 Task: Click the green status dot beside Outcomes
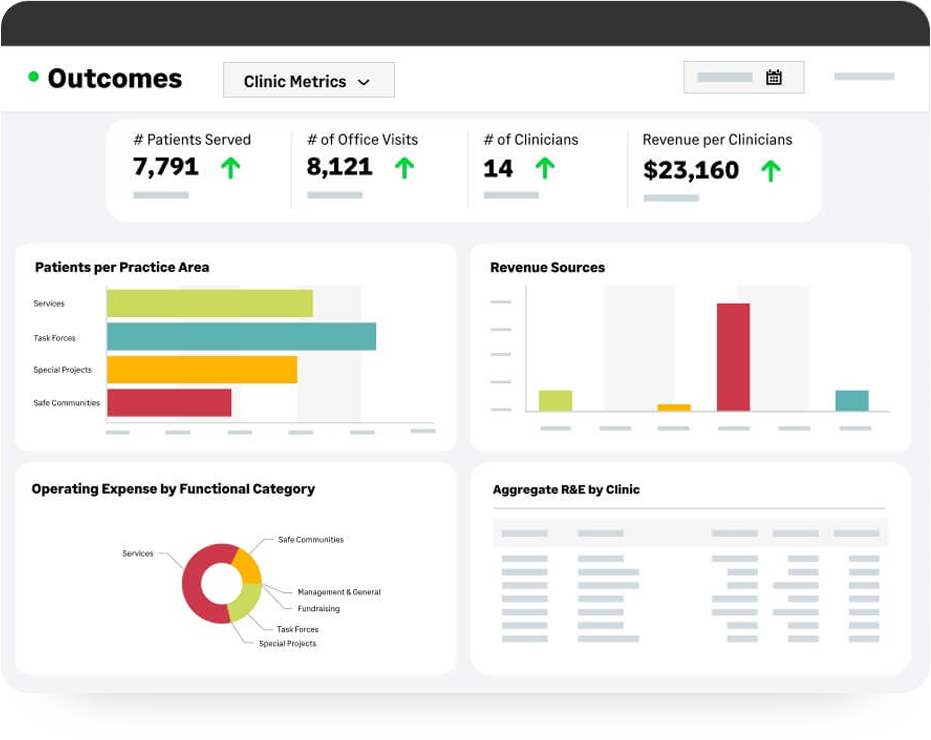34,76
